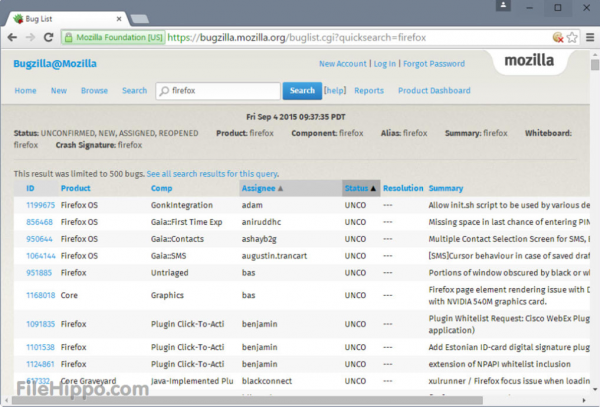Click the Log In link

coord(384,64)
